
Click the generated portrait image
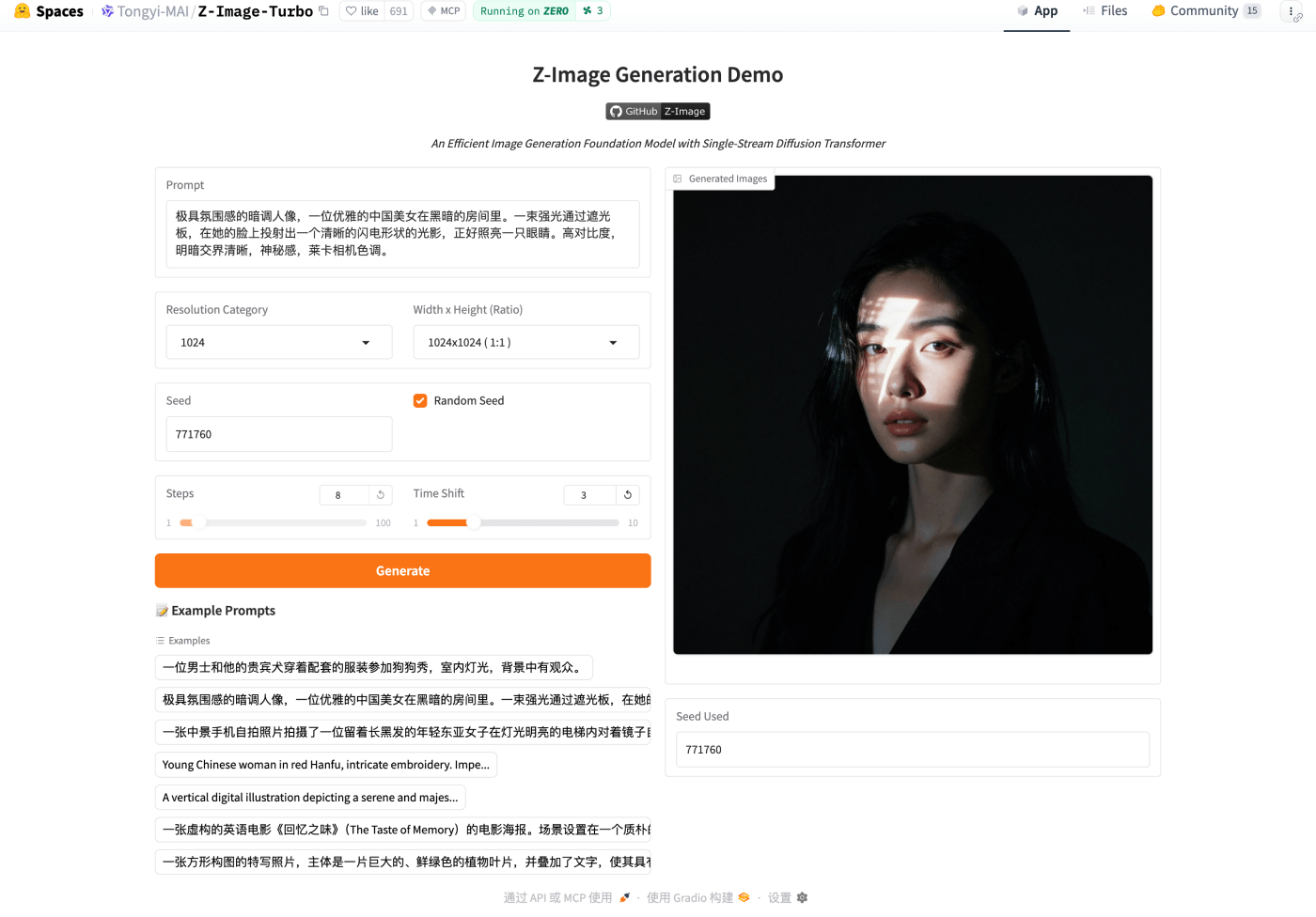click(912, 414)
